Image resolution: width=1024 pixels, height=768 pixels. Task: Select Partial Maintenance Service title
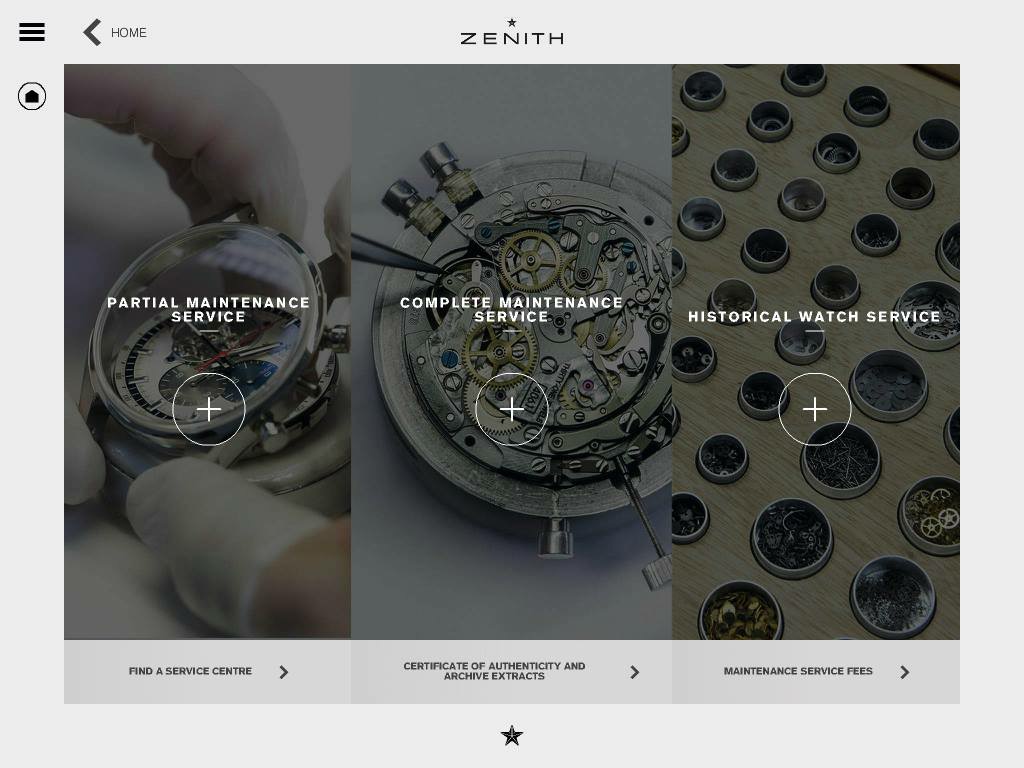[208, 310]
